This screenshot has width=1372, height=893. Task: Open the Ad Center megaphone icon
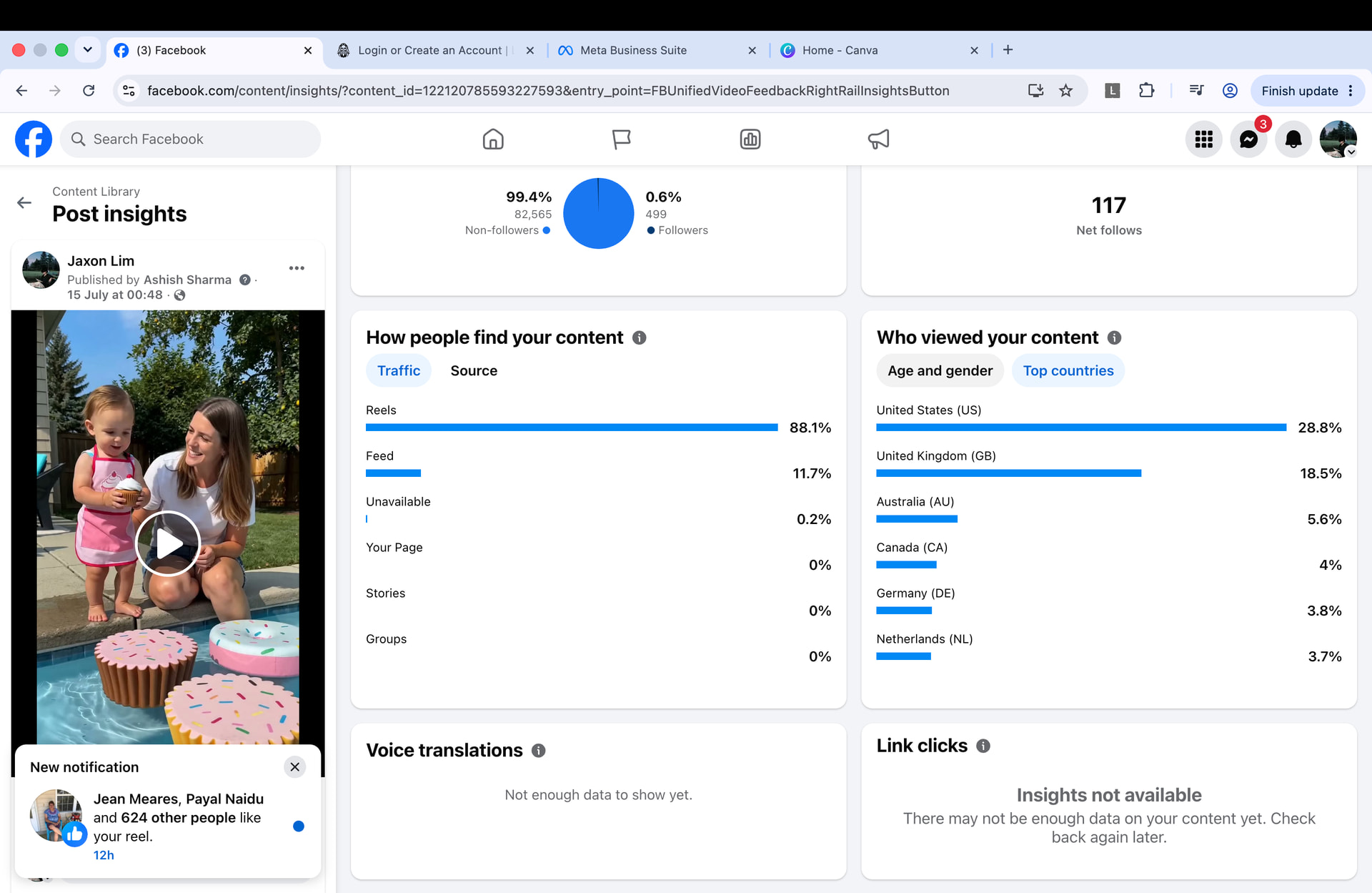[x=878, y=139]
